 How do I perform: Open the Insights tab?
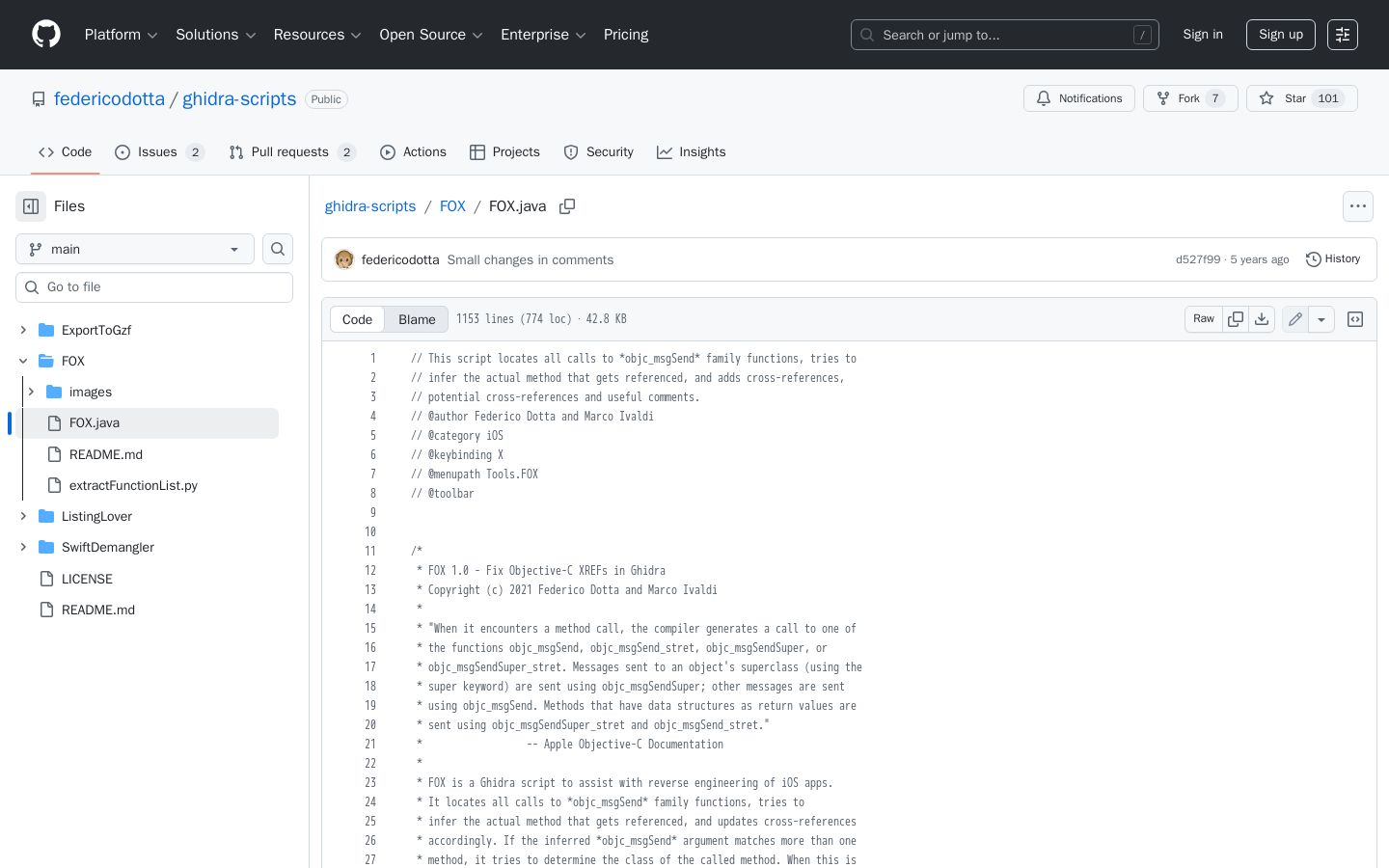(691, 152)
